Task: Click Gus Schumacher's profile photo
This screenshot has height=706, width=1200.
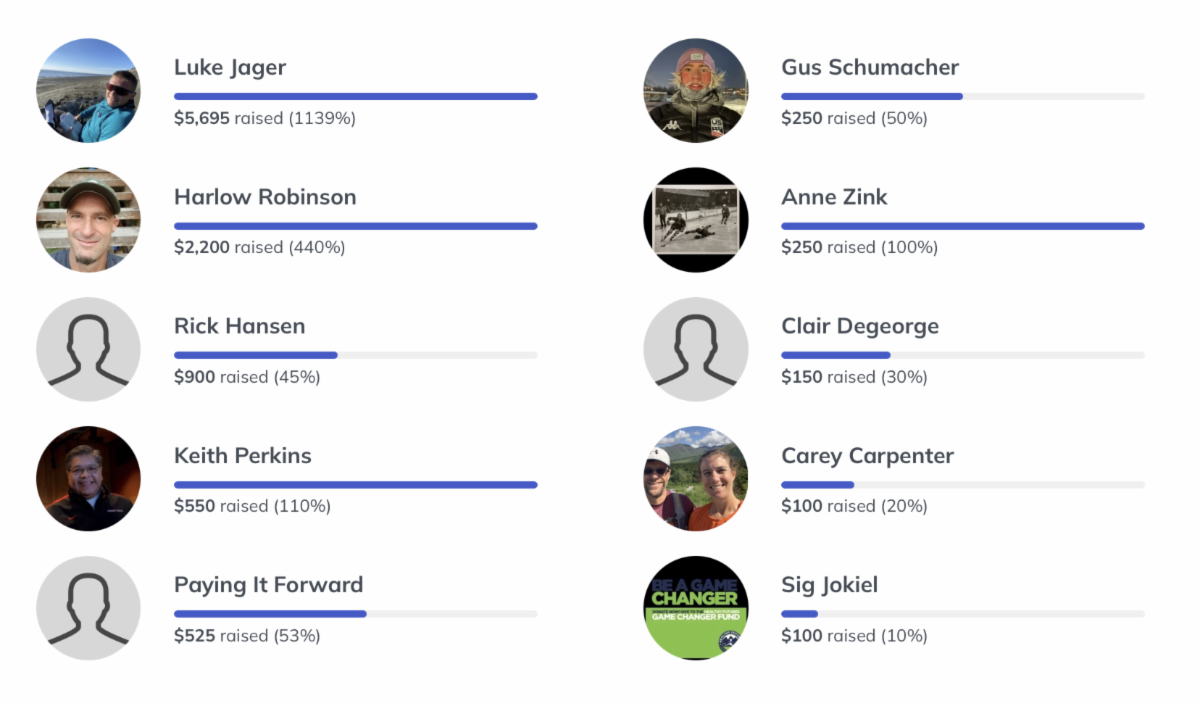Action: coord(695,91)
